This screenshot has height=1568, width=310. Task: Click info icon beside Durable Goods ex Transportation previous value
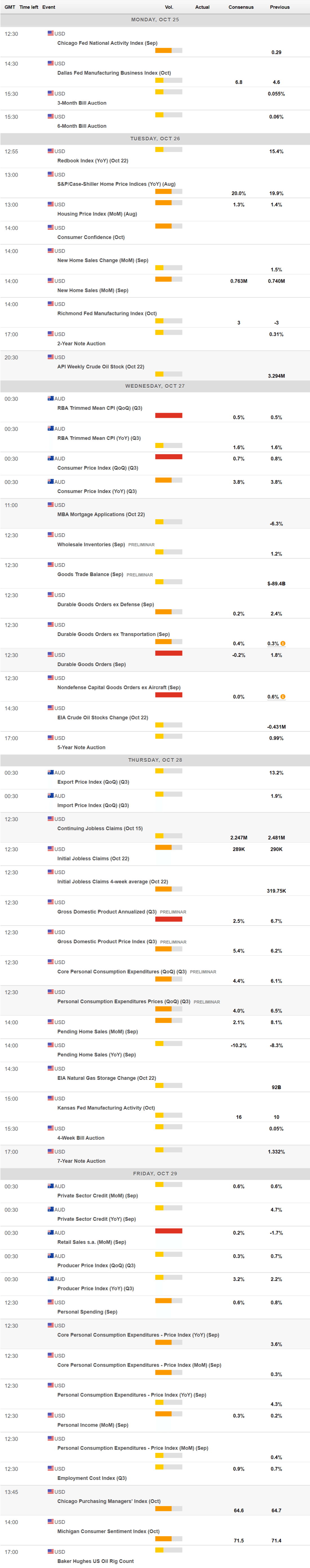[x=283, y=643]
